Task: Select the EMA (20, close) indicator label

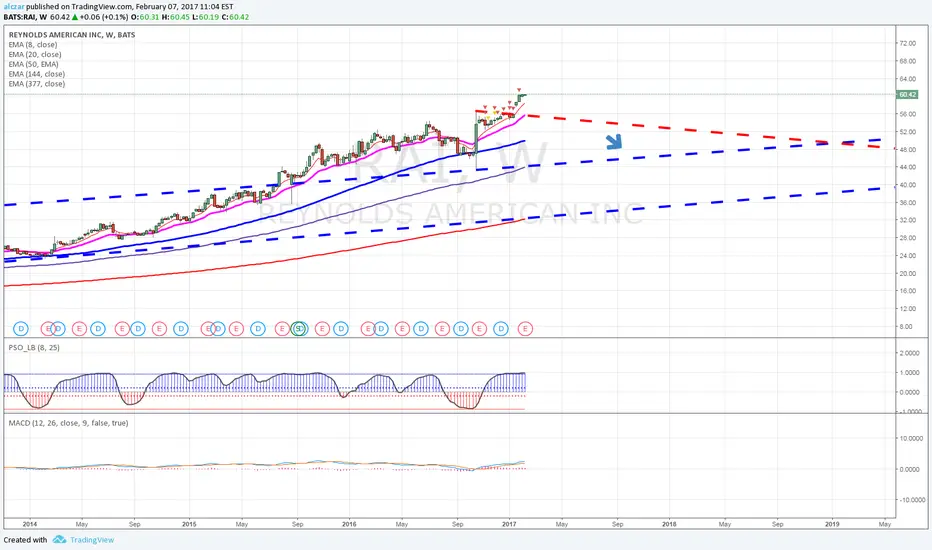Action: pos(34,54)
